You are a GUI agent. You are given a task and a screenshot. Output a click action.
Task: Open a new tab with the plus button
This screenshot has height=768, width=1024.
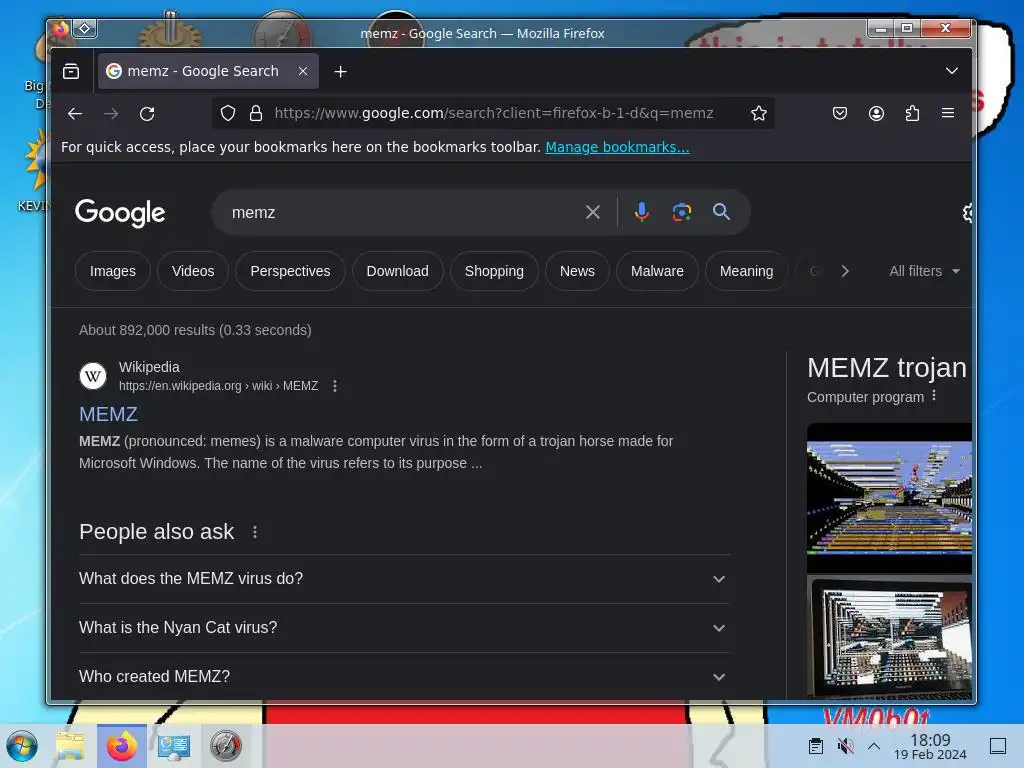pos(340,72)
